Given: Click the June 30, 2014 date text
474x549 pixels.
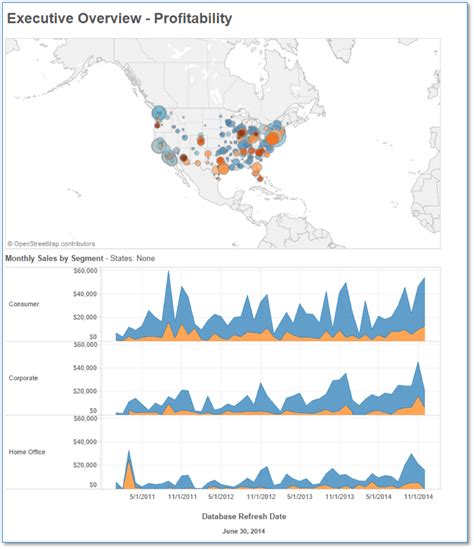Looking at the screenshot, I should point(244,531).
